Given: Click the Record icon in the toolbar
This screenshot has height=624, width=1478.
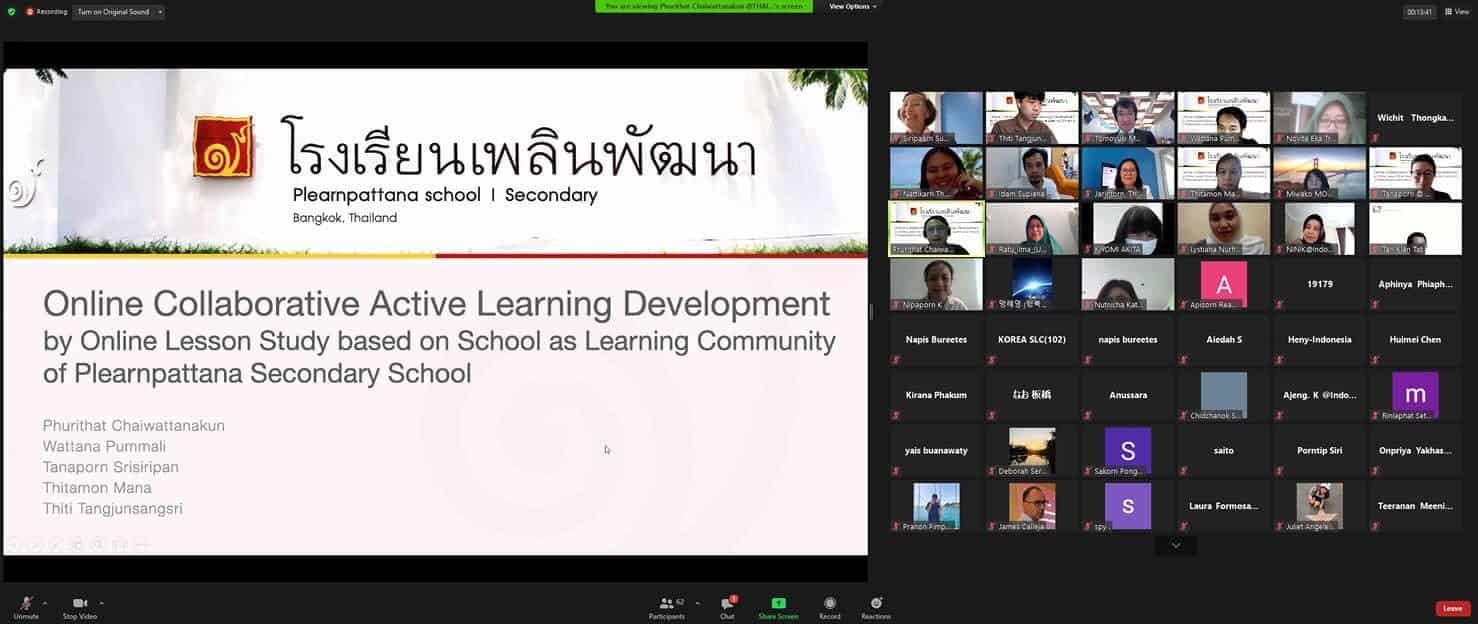Looking at the screenshot, I should click(828, 606).
